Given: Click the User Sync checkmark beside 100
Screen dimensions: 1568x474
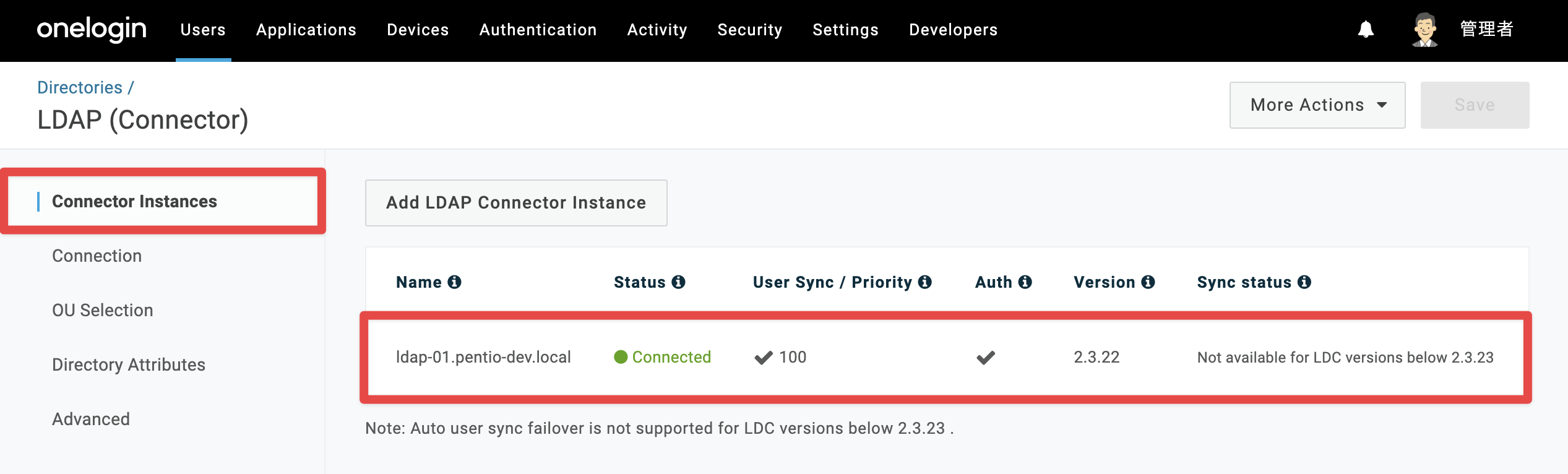Looking at the screenshot, I should (764, 358).
